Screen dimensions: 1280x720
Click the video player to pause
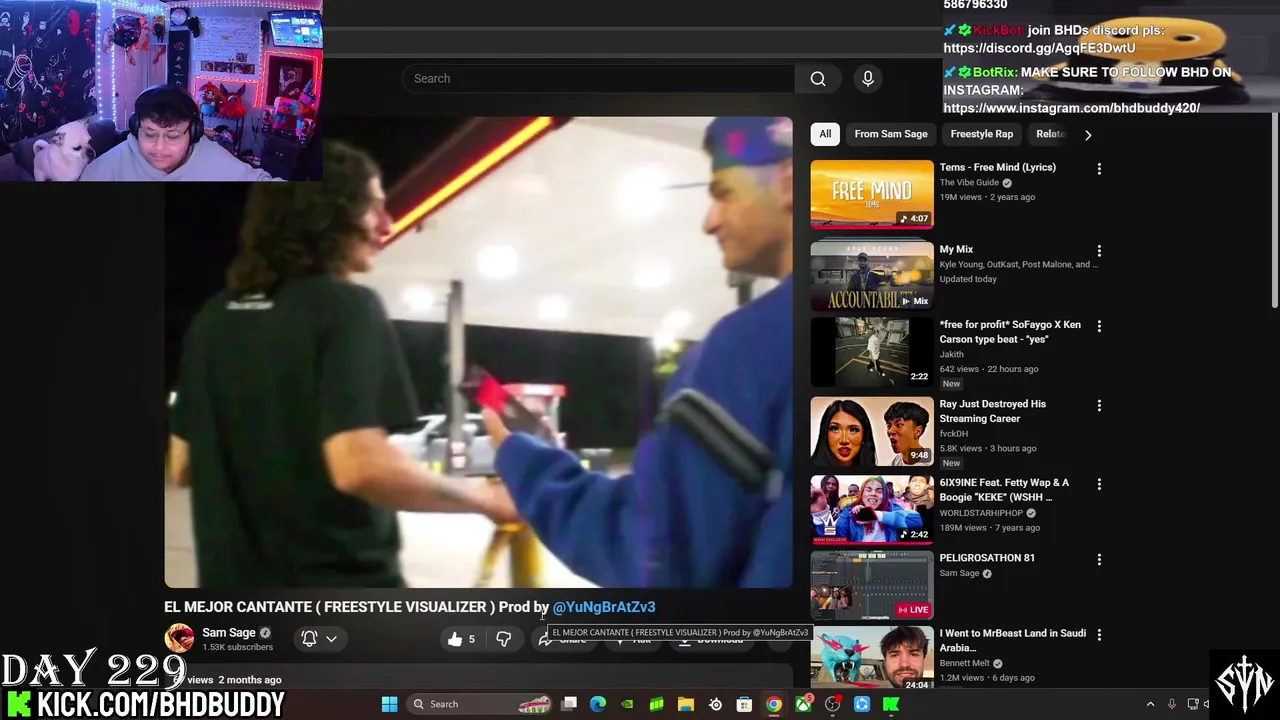pyautogui.click(x=478, y=352)
